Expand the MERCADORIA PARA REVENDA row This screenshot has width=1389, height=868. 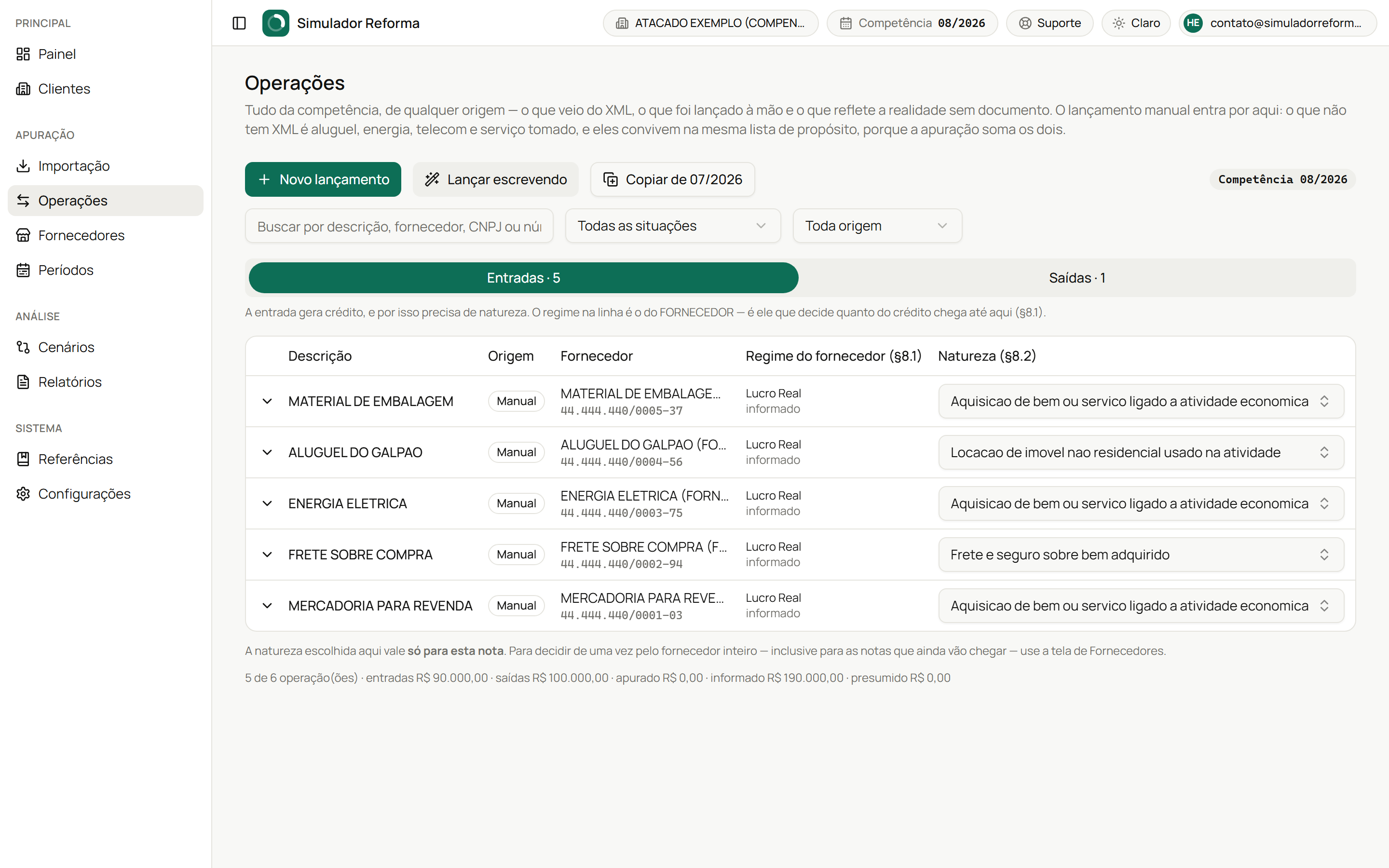[x=267, y=606]
